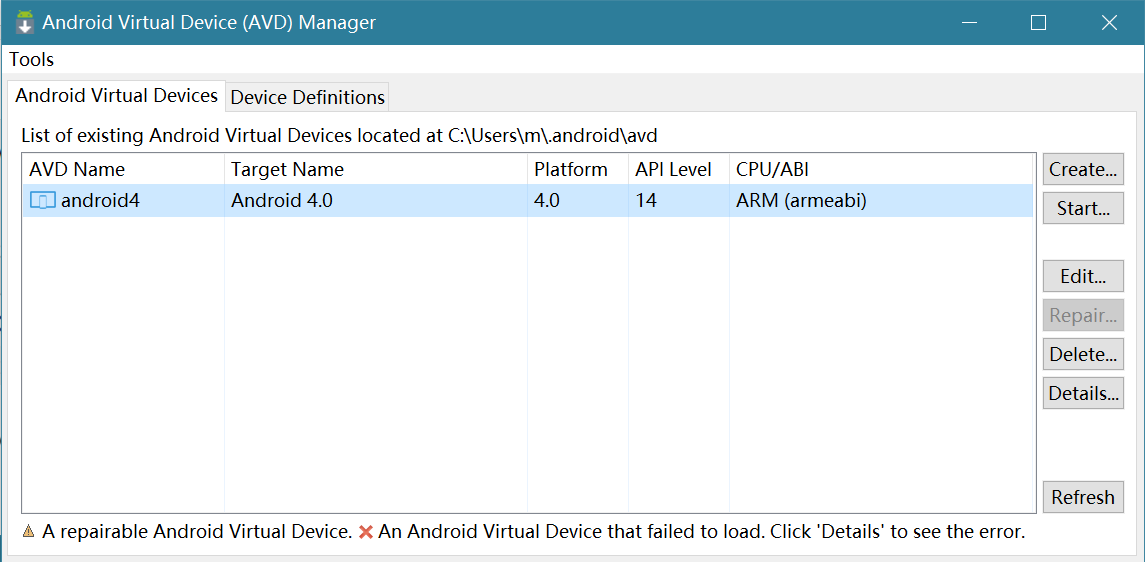Open the Tools menu
This screenshot has width=1145, height=562.
pyautogui.click(x=32, y=60)
